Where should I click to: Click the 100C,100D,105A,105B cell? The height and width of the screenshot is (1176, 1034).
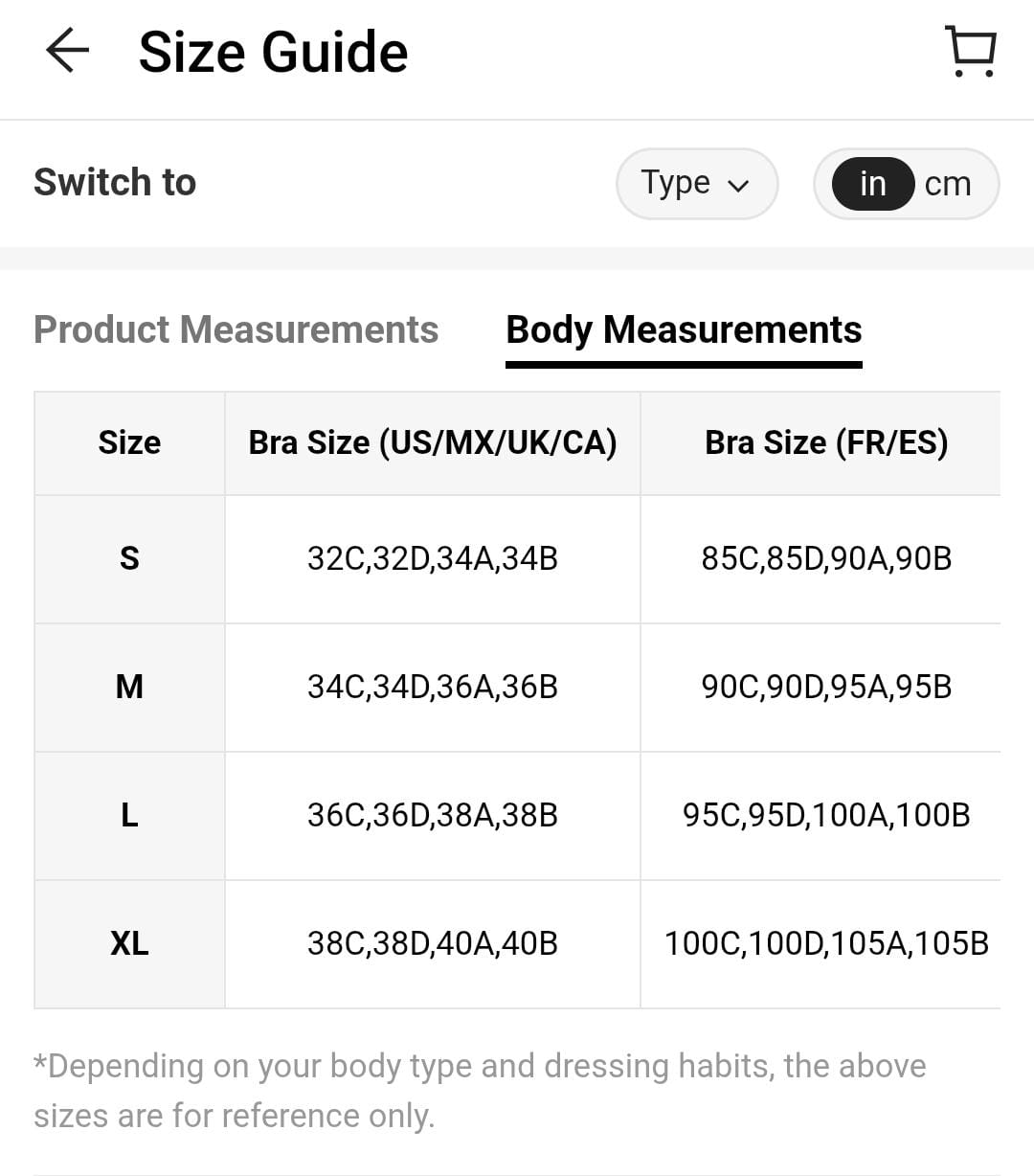click(825, 943)
